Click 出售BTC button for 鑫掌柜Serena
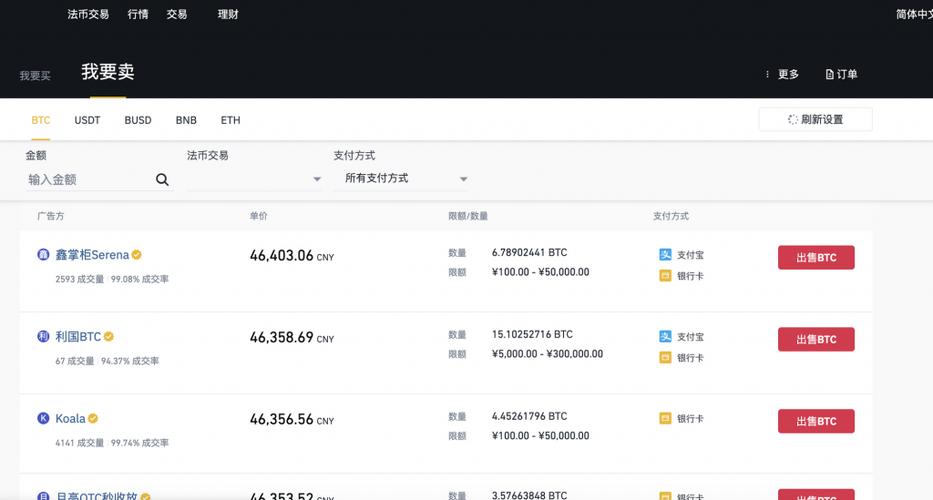933x500 pixels. pos(816,258)
